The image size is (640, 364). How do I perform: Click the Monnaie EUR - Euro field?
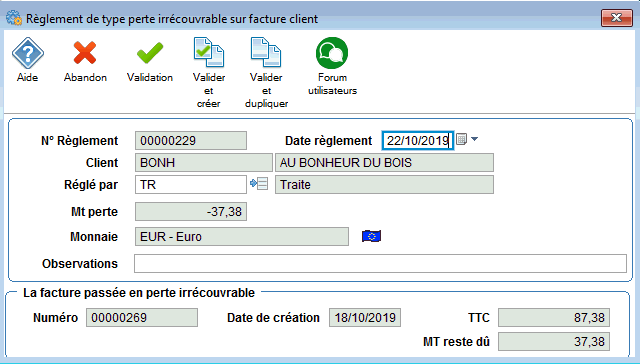(242, 237)
